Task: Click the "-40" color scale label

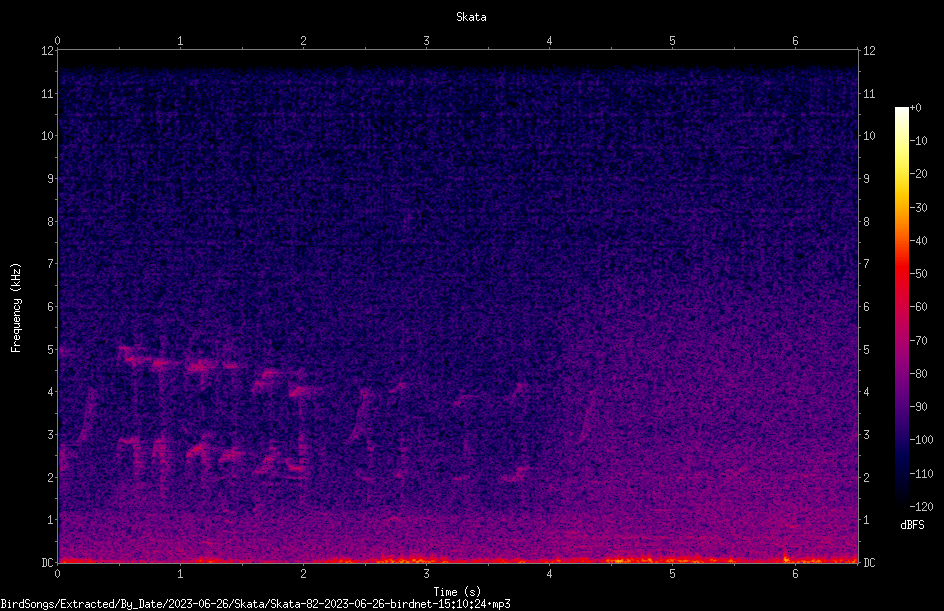Action: pyautogui.click(x=918, y=241)
